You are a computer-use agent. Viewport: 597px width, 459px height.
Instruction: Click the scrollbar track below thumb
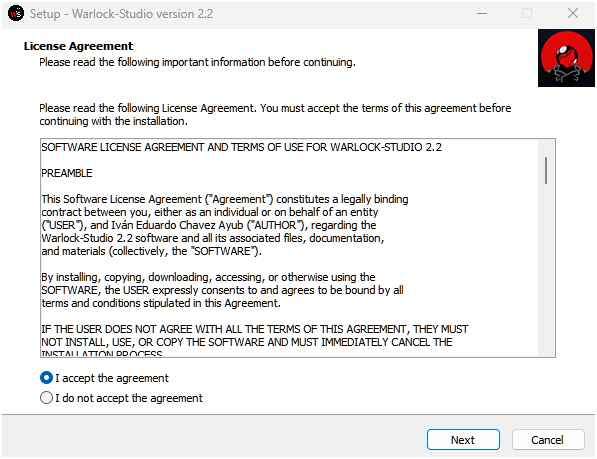[546, 270]
